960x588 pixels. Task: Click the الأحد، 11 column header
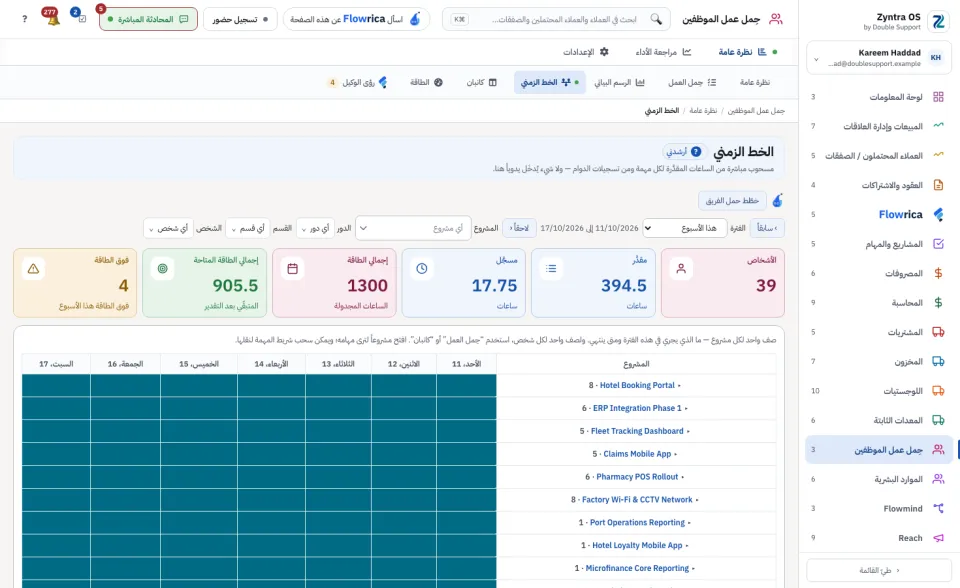(x=466, y=364)
